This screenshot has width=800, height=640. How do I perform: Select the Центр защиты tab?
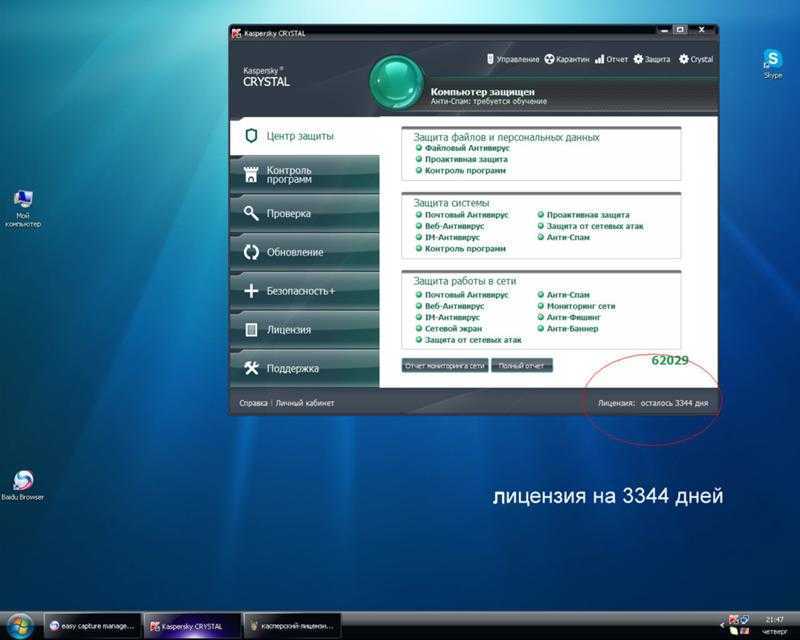pos(305,136)
